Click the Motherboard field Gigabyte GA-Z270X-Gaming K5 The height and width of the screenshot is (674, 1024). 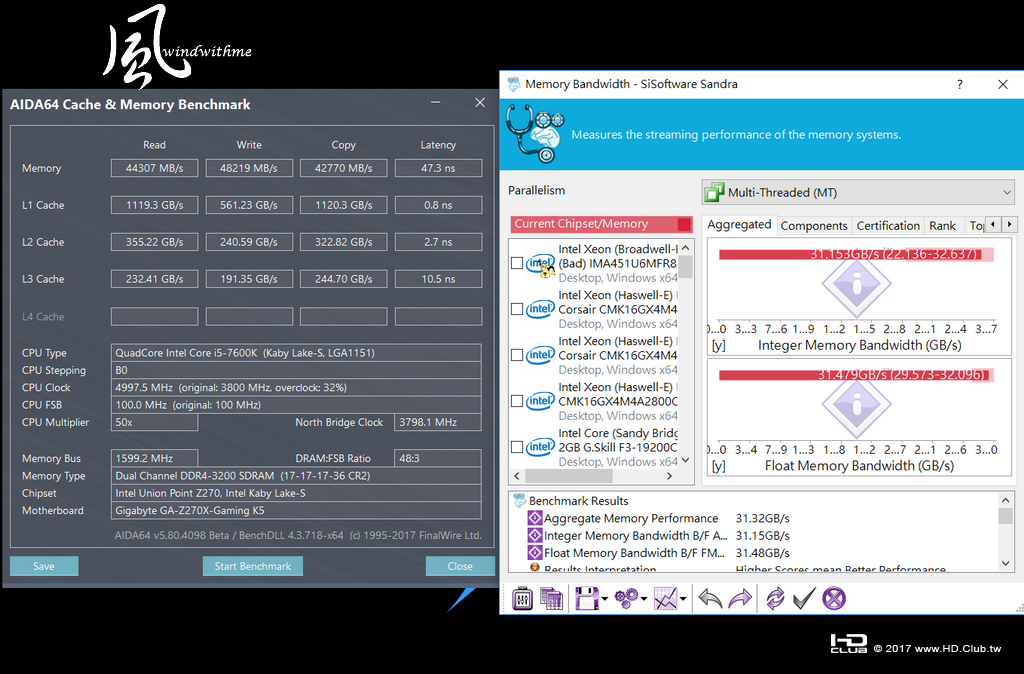(x=296, y=510)
